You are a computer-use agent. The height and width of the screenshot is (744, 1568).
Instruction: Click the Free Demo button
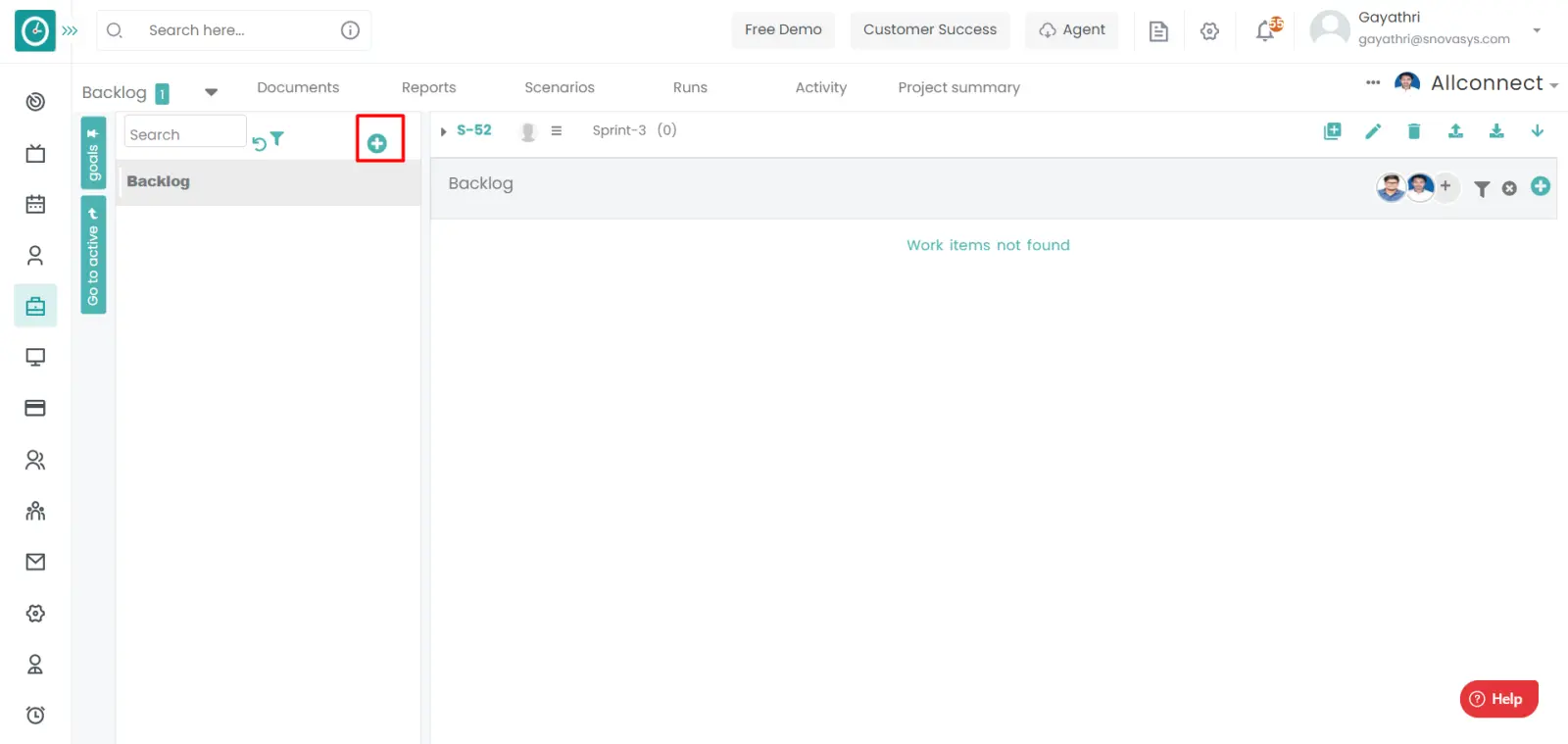coord(783,30)
